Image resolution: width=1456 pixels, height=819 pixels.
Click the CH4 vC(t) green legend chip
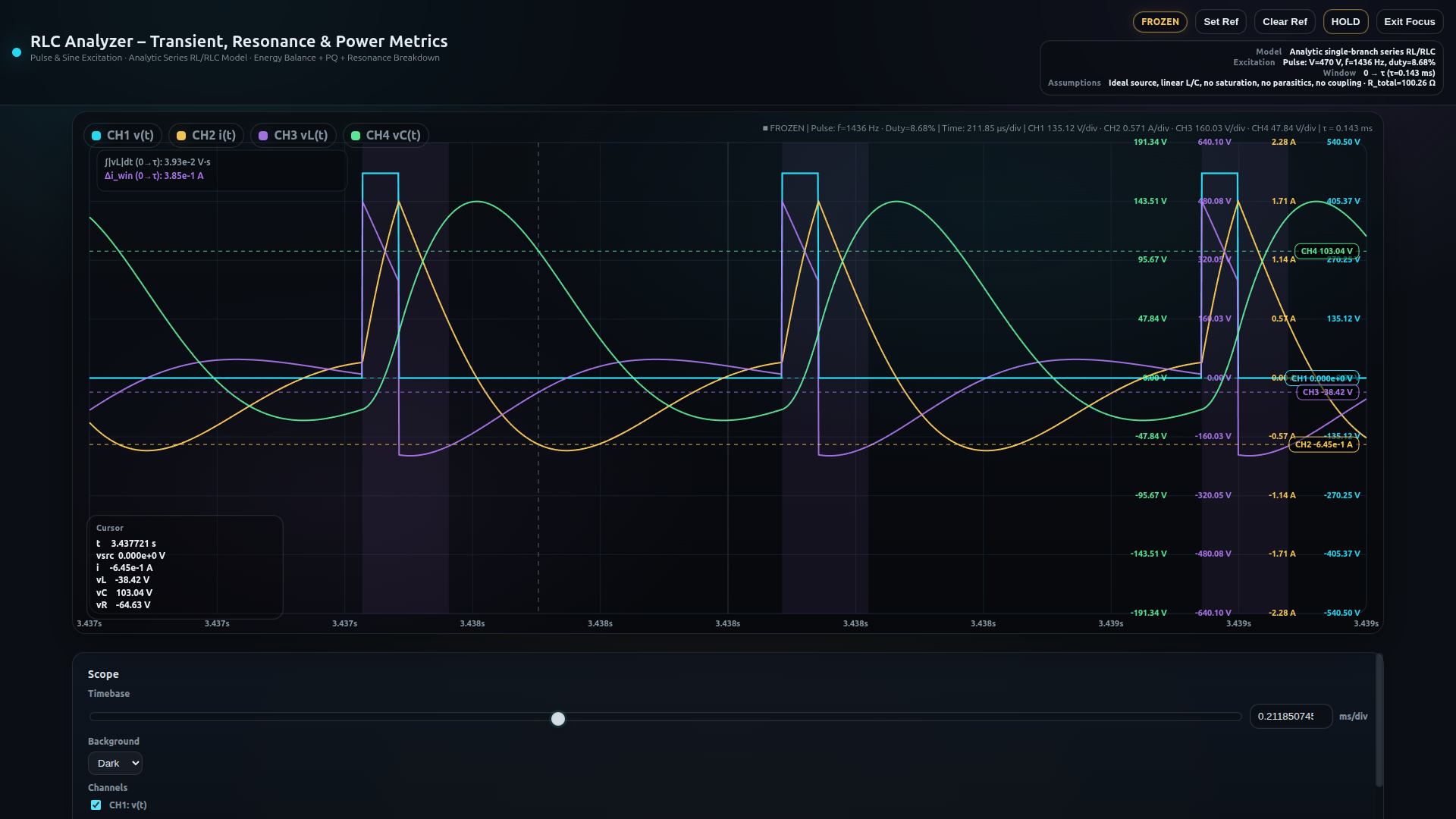tap(385, 135)
